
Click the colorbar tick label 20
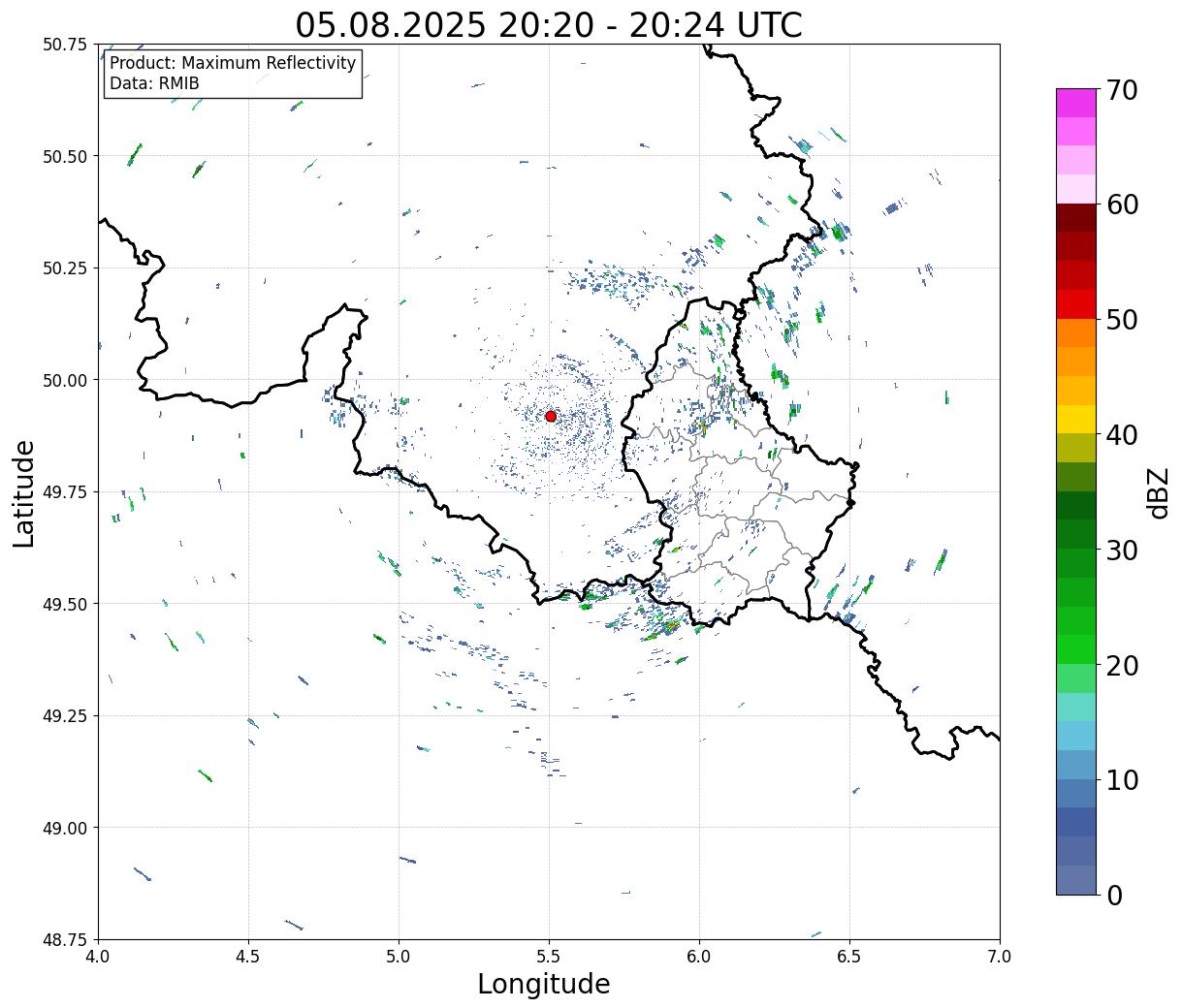1123,666
